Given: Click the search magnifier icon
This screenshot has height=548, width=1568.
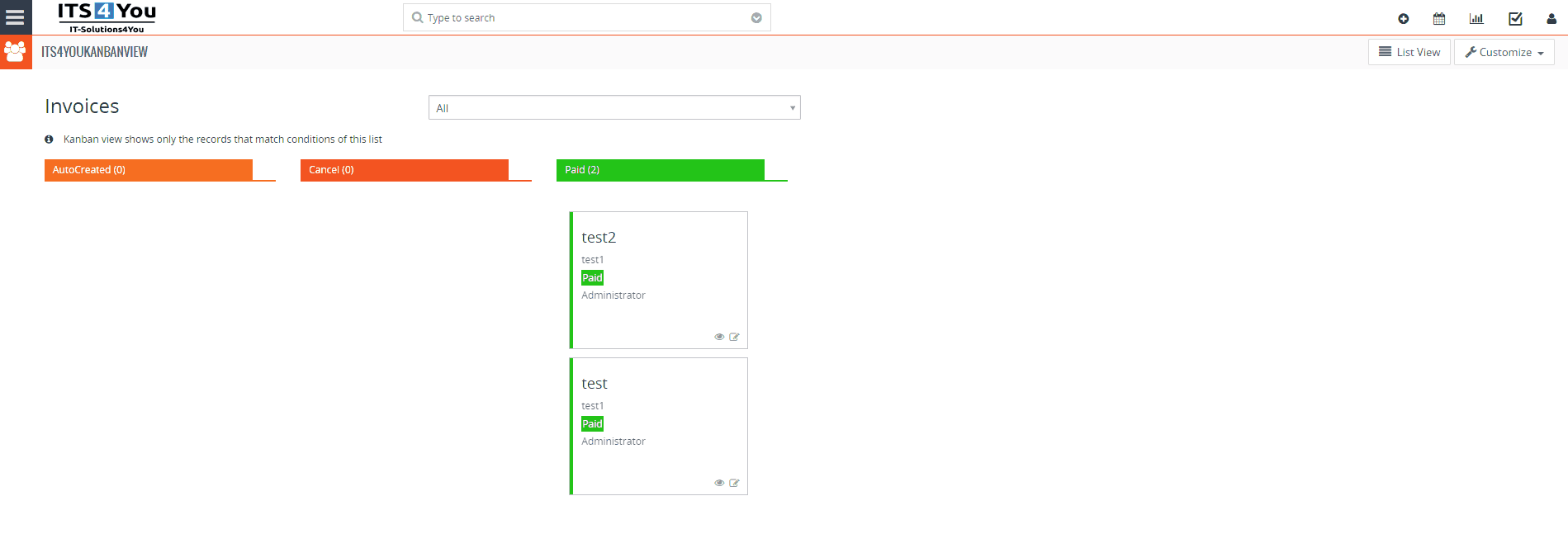Looking at the screenshot, I should [417, 17].
